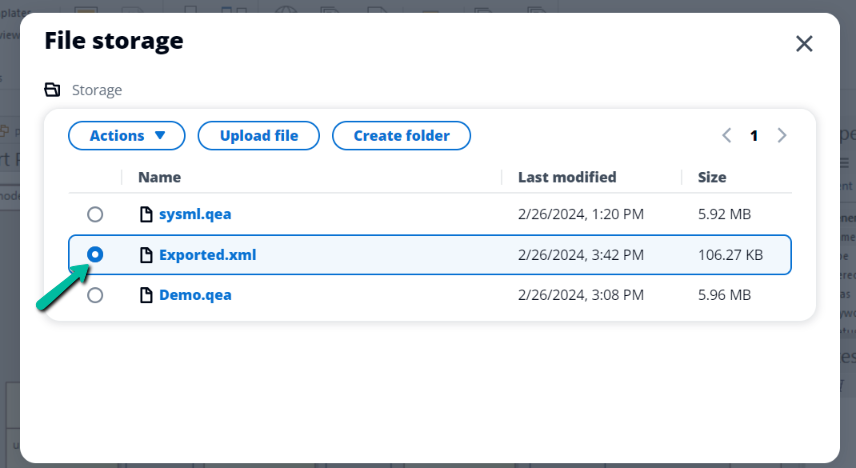Click the file icon beside Demo.qea
The width and height of the screenshot is (856, 468).
[146, 295]
